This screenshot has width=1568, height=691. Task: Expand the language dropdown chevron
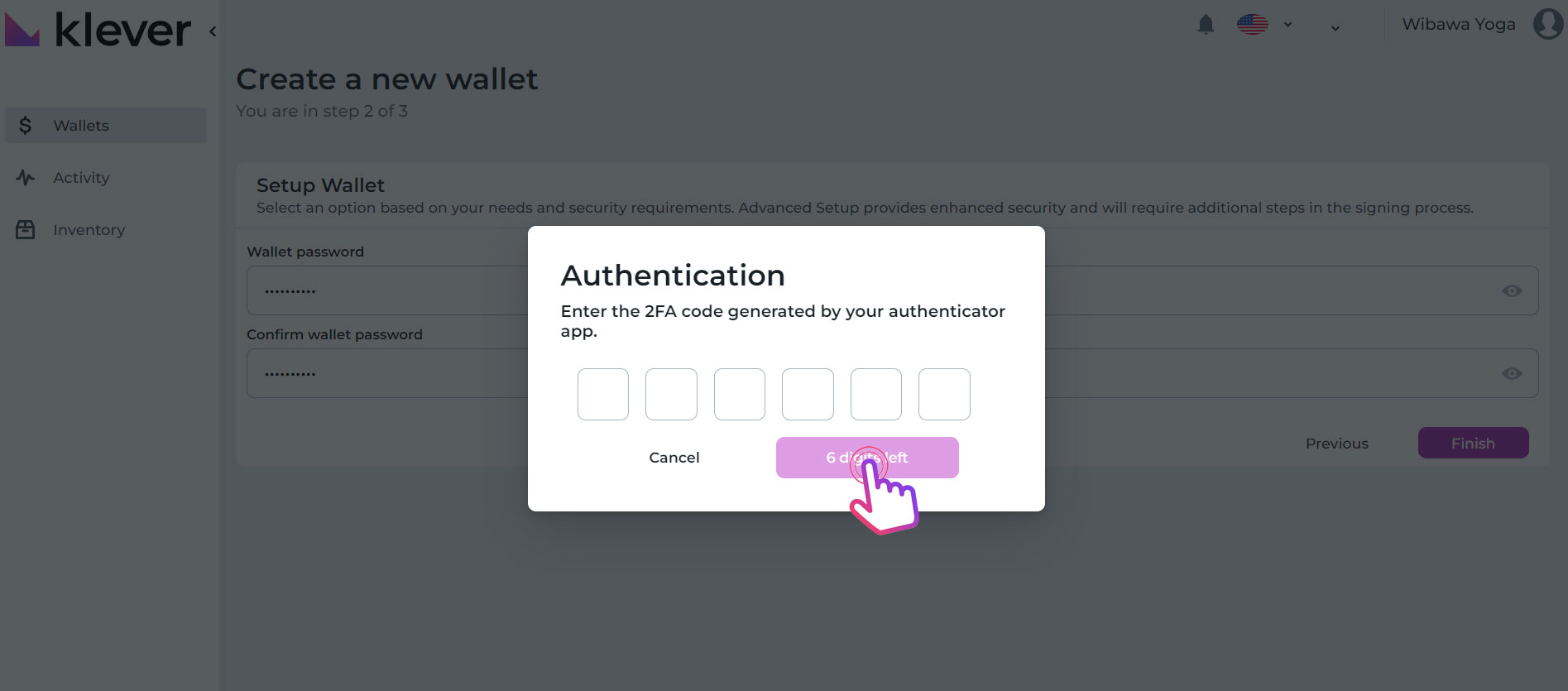point(1287,25)
